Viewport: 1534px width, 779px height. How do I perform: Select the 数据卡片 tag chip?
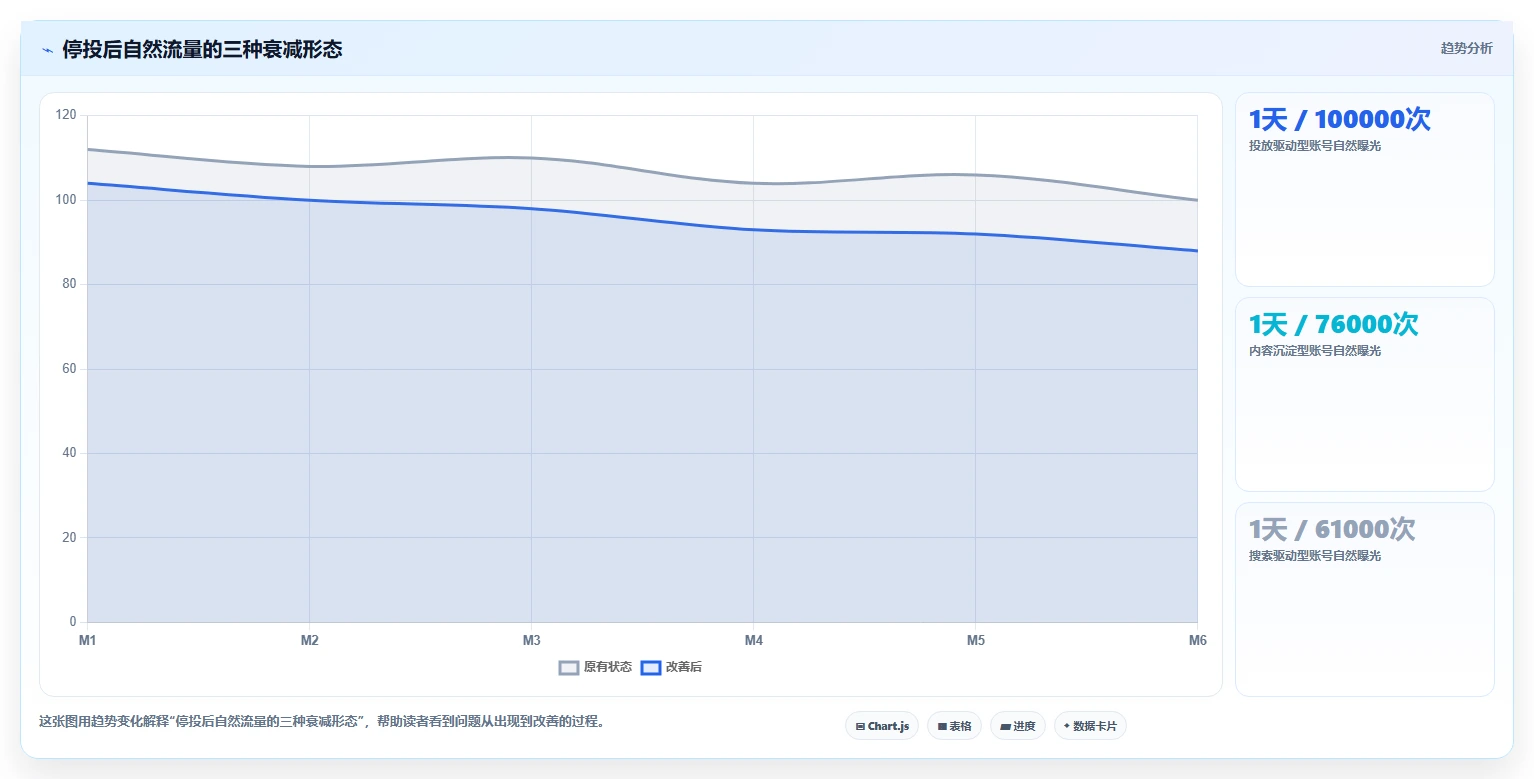coord(1090,726)
